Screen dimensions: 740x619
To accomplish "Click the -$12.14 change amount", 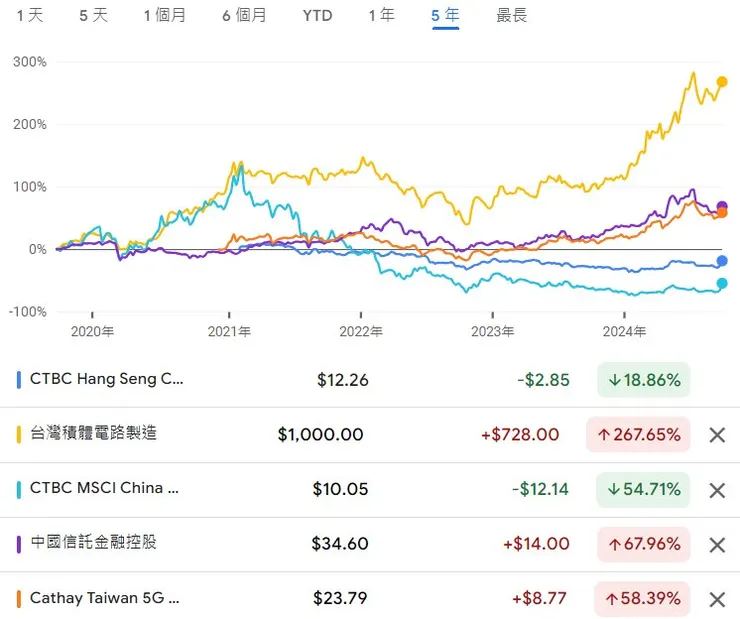I will pos(540,489).
